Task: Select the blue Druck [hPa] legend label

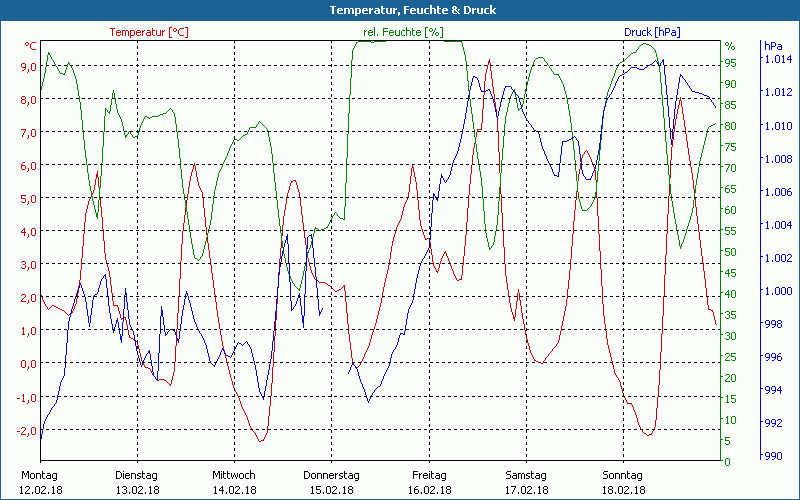Action: click(652, 32)
